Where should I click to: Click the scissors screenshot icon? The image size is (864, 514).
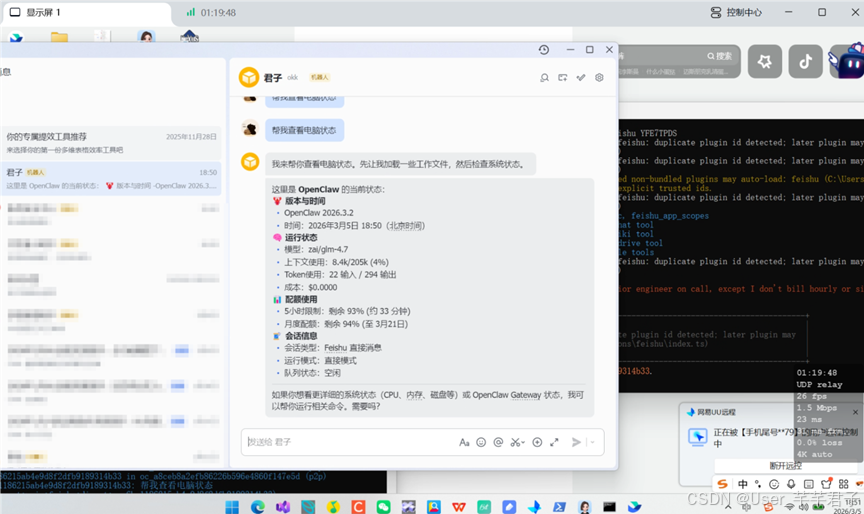(x=515, y=442)
